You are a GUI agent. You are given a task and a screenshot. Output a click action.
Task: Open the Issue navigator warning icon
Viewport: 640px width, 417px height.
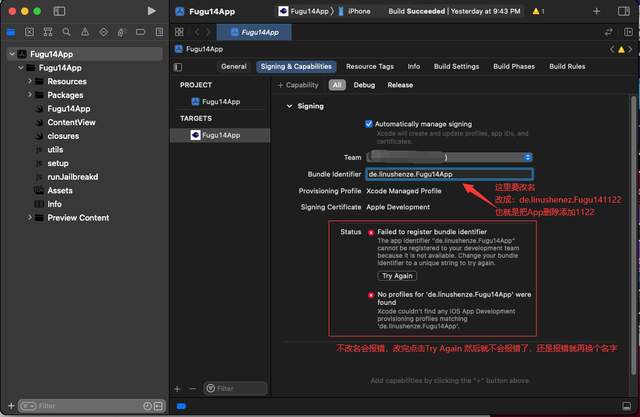[x=85, y=32]
